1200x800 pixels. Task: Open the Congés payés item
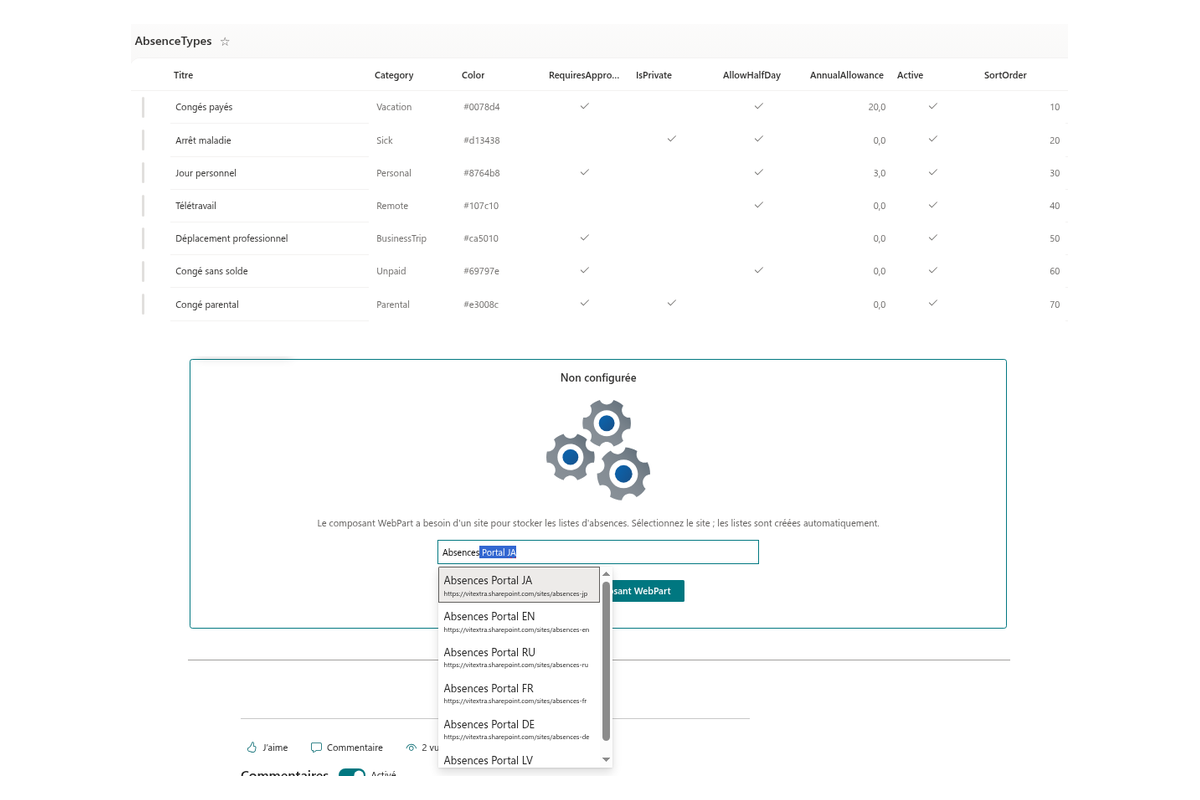tap(204, 107)
